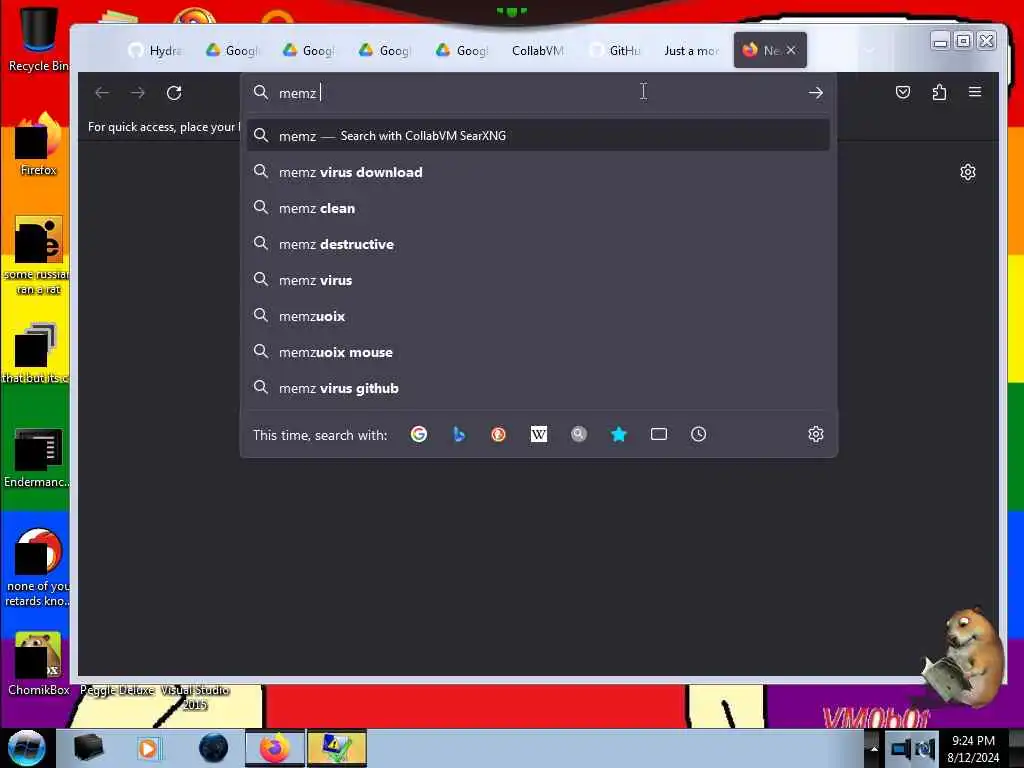Click the go arrow in the address bar
Viewport: 1024px width, 768px height.
pyautogui.click(x=815, y=93)
